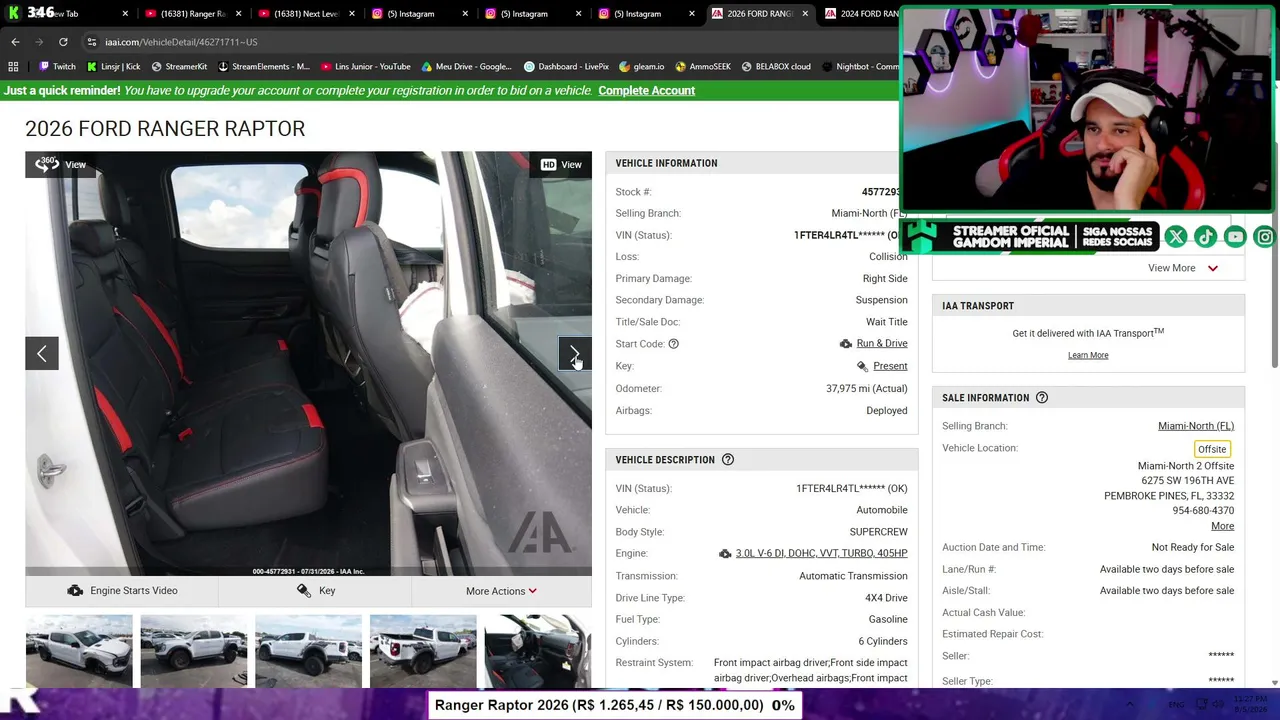Open the Twitch bookmark
This screenshot has width=1280, height=720.
pyautogui.click(x=57, y=67)
